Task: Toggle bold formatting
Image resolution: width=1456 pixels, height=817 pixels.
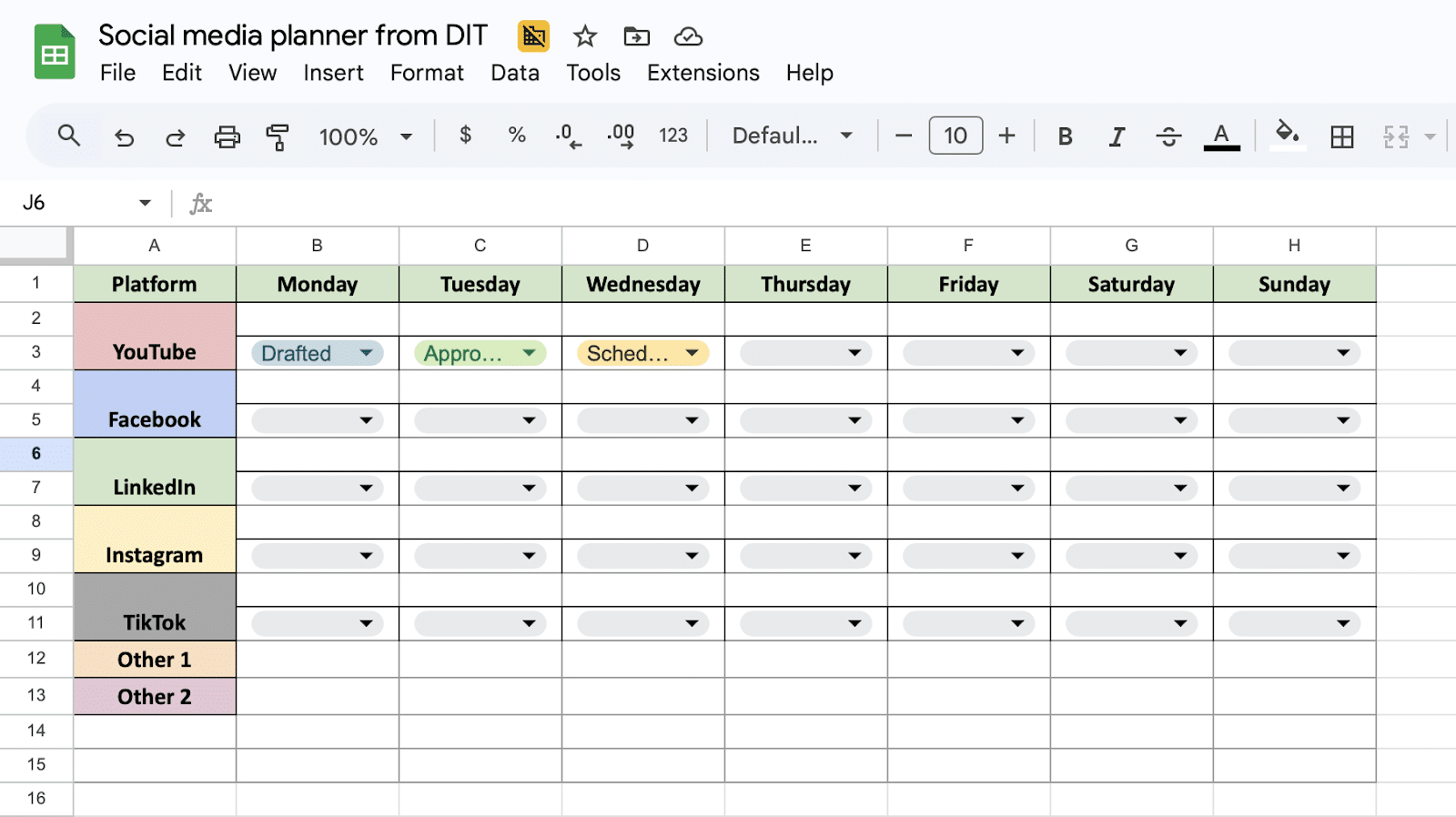Action: (1065, 136)
